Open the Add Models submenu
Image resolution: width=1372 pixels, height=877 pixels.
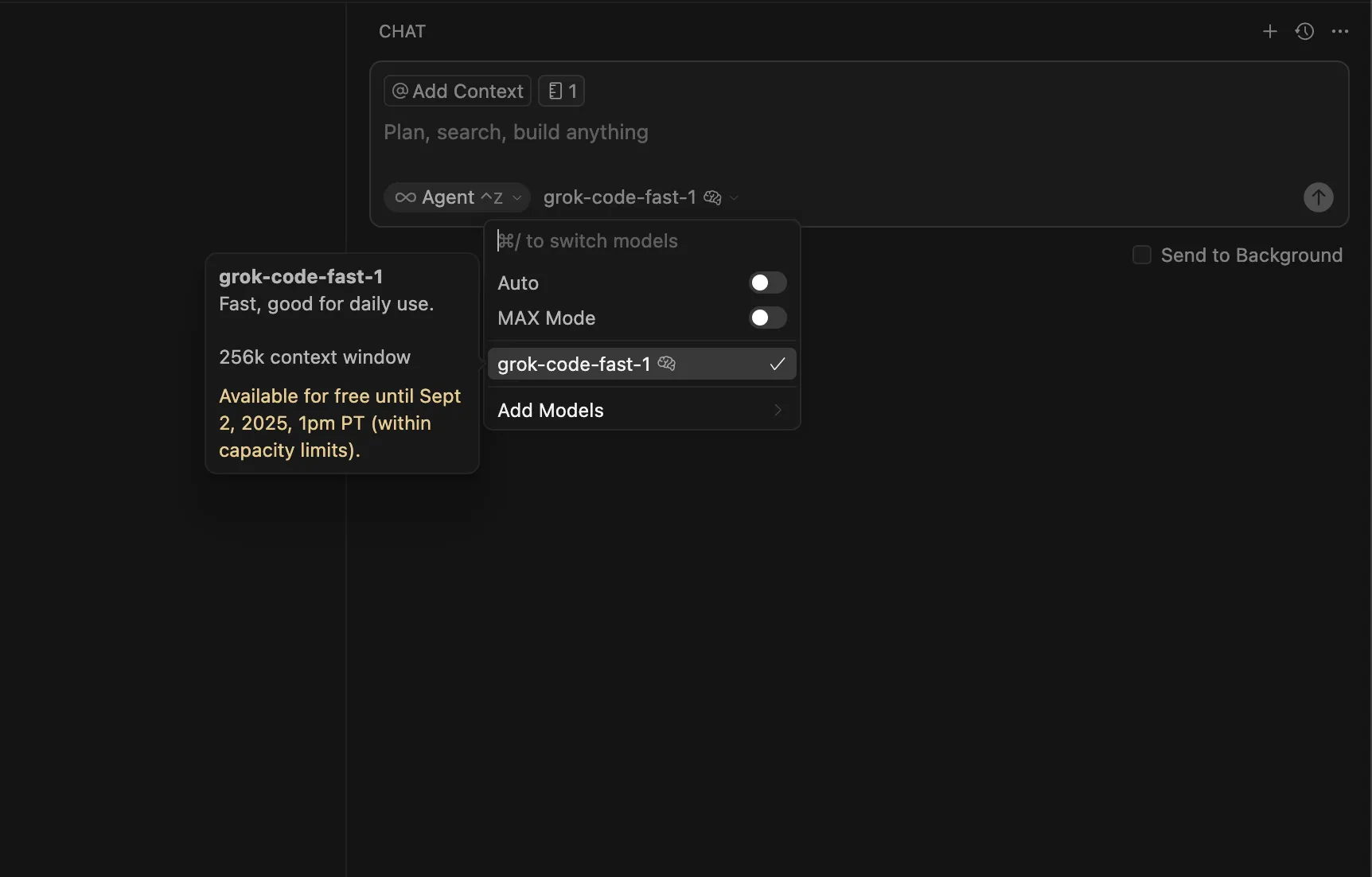641,410
